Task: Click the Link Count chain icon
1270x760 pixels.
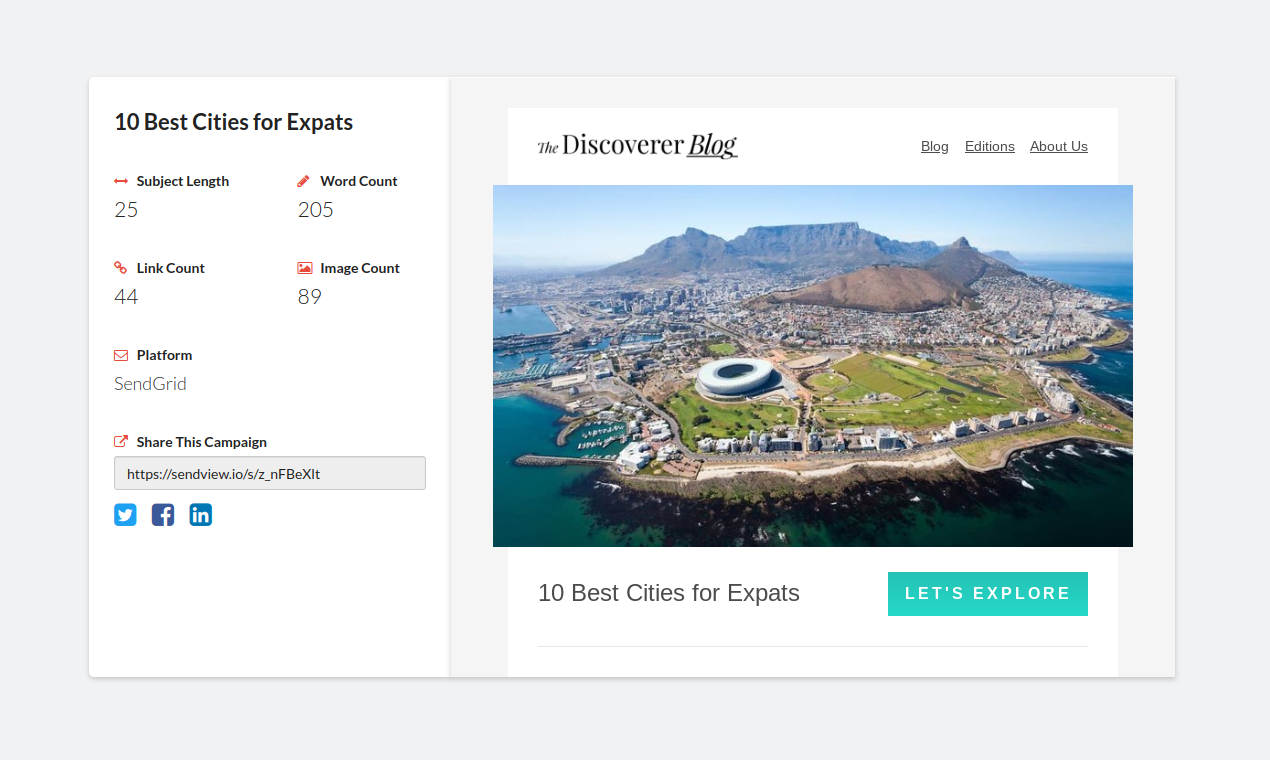Action: 121,268
